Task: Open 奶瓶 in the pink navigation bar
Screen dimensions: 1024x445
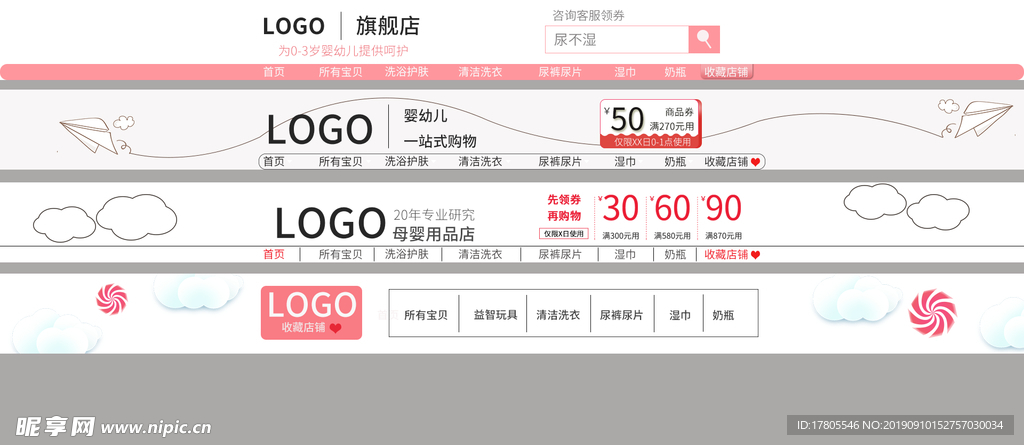Action: coord(675,72)
